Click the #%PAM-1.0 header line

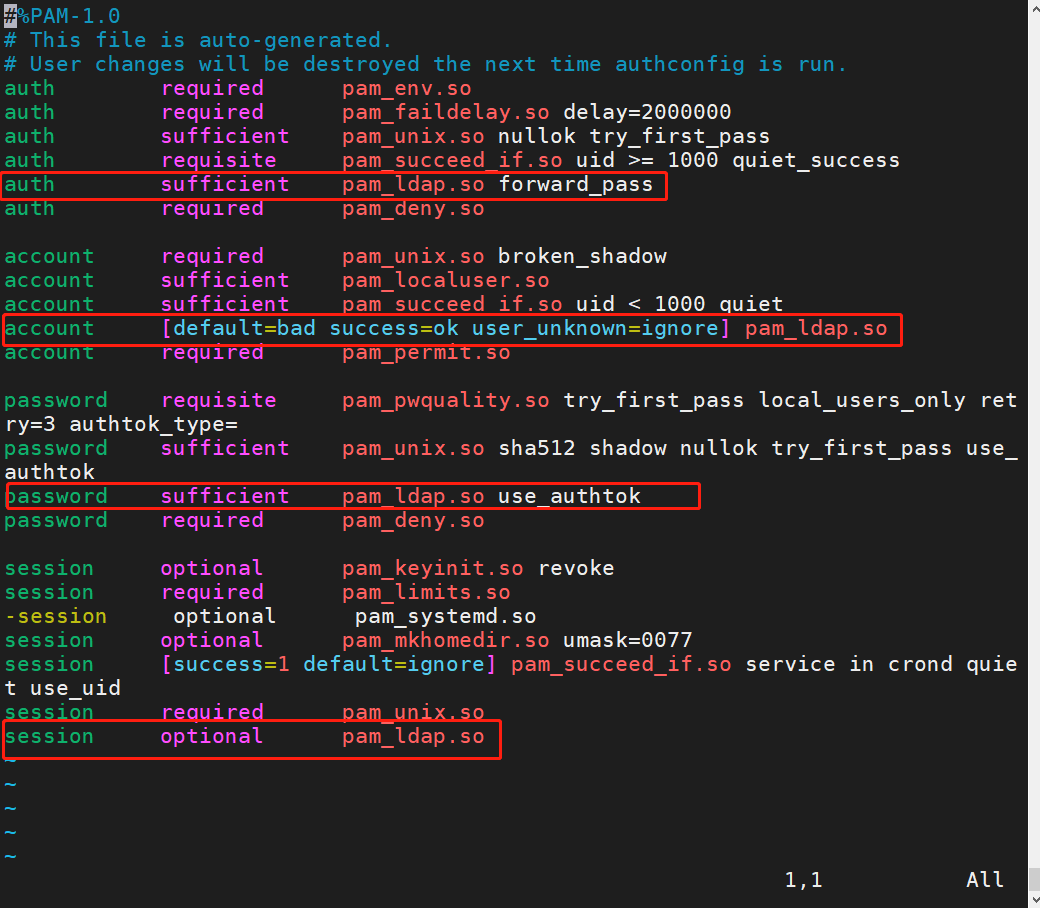click(62, 16)
